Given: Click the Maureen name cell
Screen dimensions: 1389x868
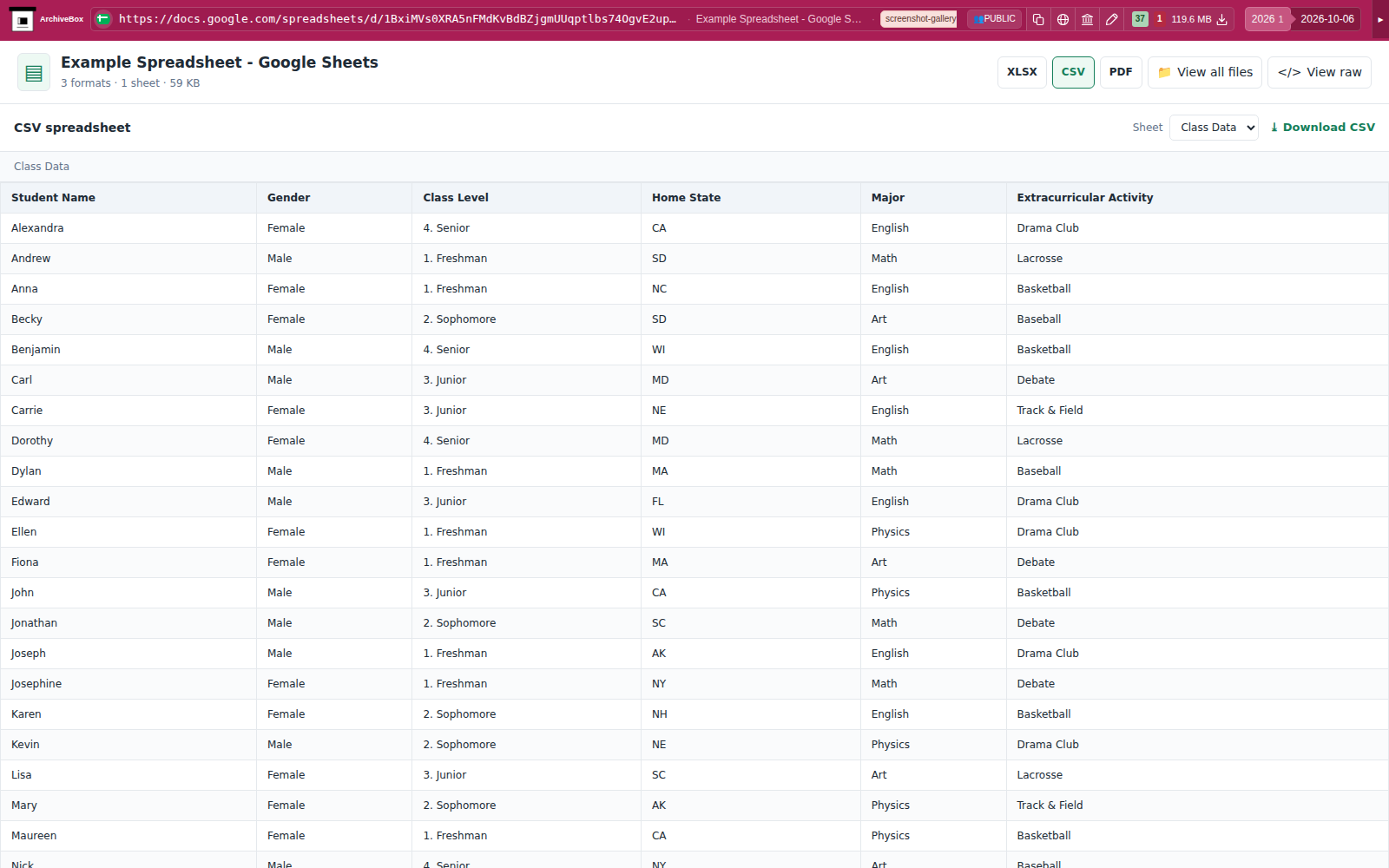Looking at the screenshot, I should [128, 836].
